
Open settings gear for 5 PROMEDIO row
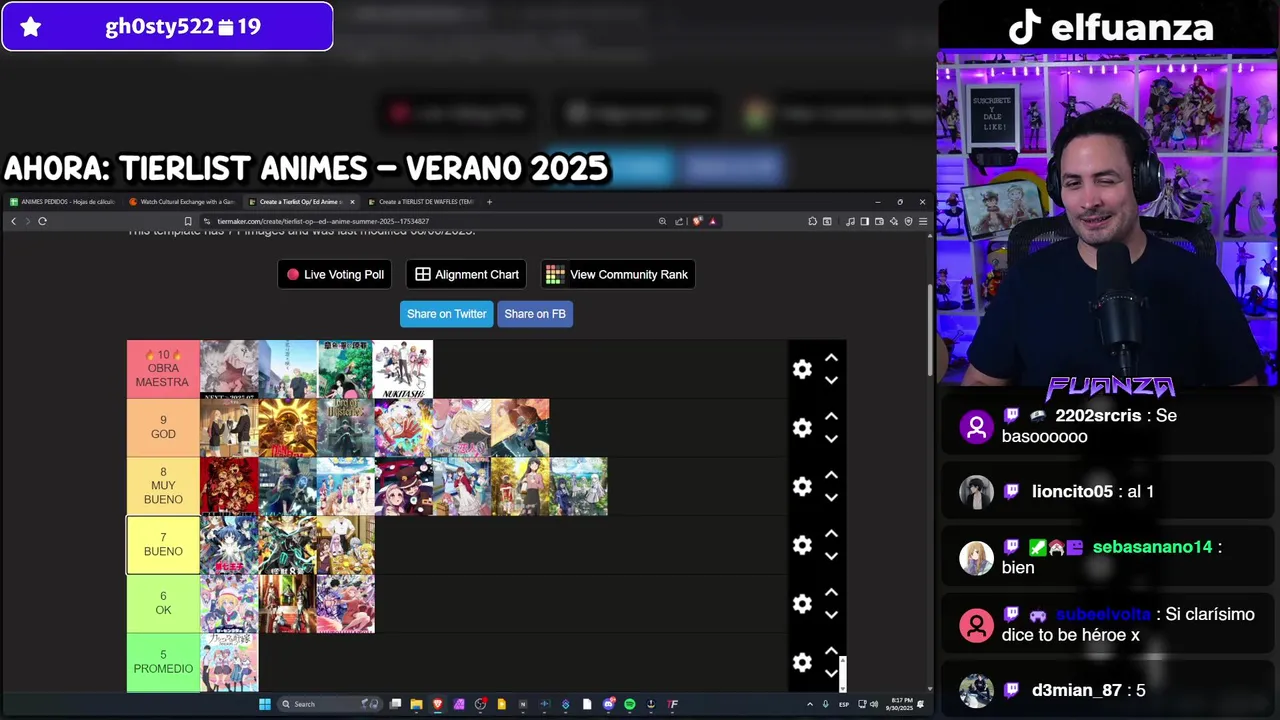(x=802, y=663)
